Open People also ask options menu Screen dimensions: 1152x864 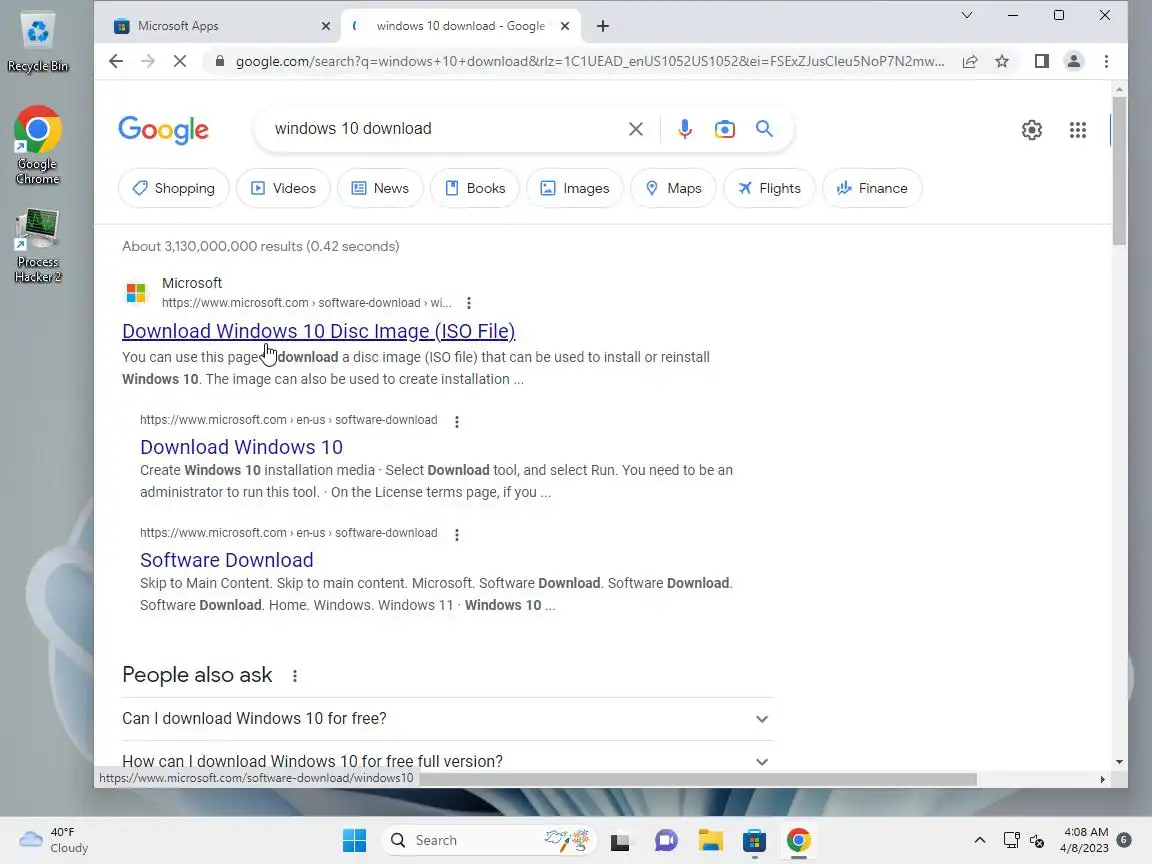point(295,676)
